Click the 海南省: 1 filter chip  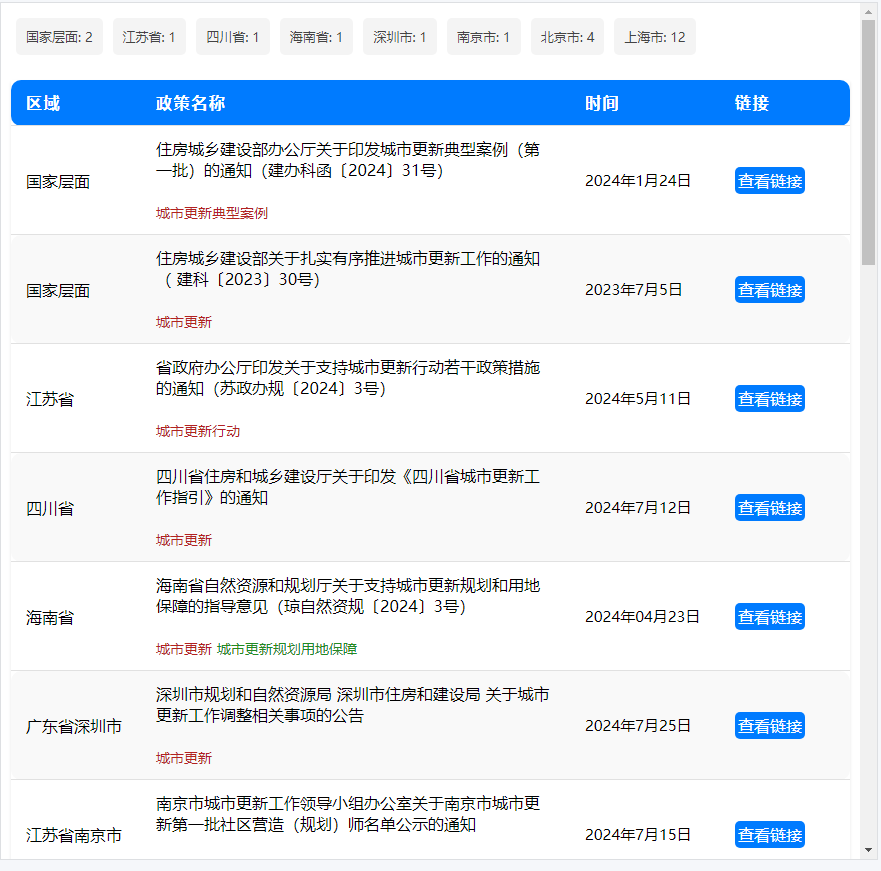[x=316, y=37]
